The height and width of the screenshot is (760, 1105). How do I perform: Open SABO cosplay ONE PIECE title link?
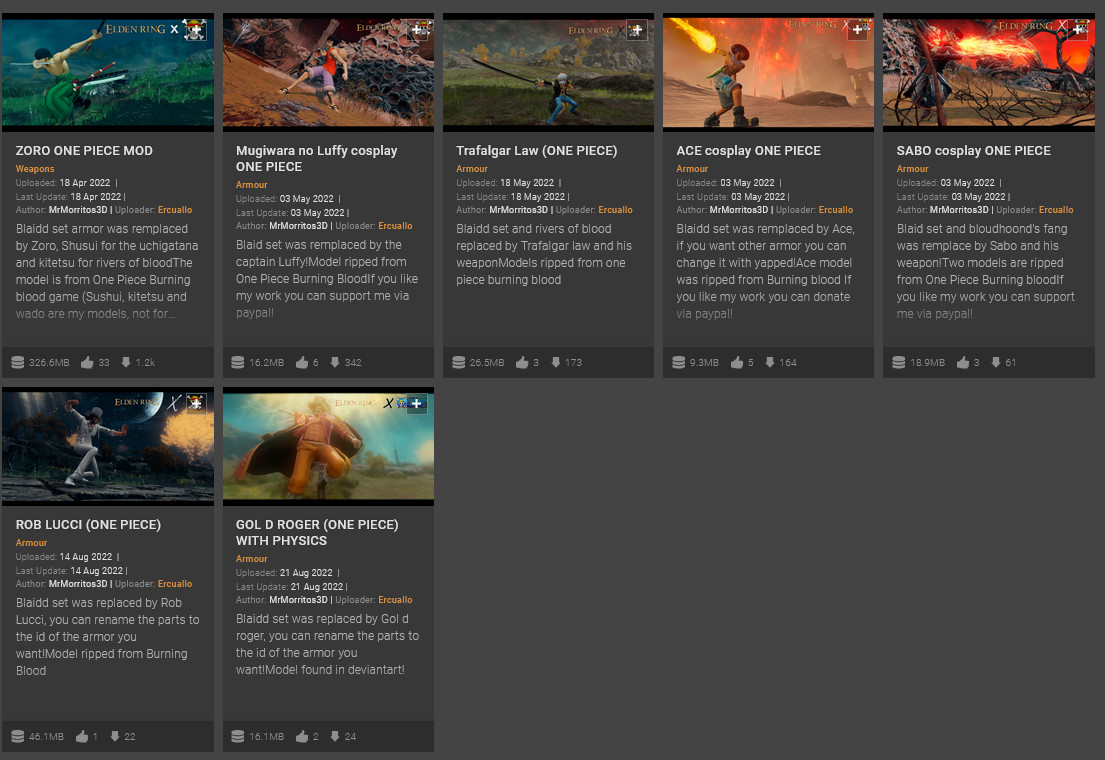click(x=973, y=151)
